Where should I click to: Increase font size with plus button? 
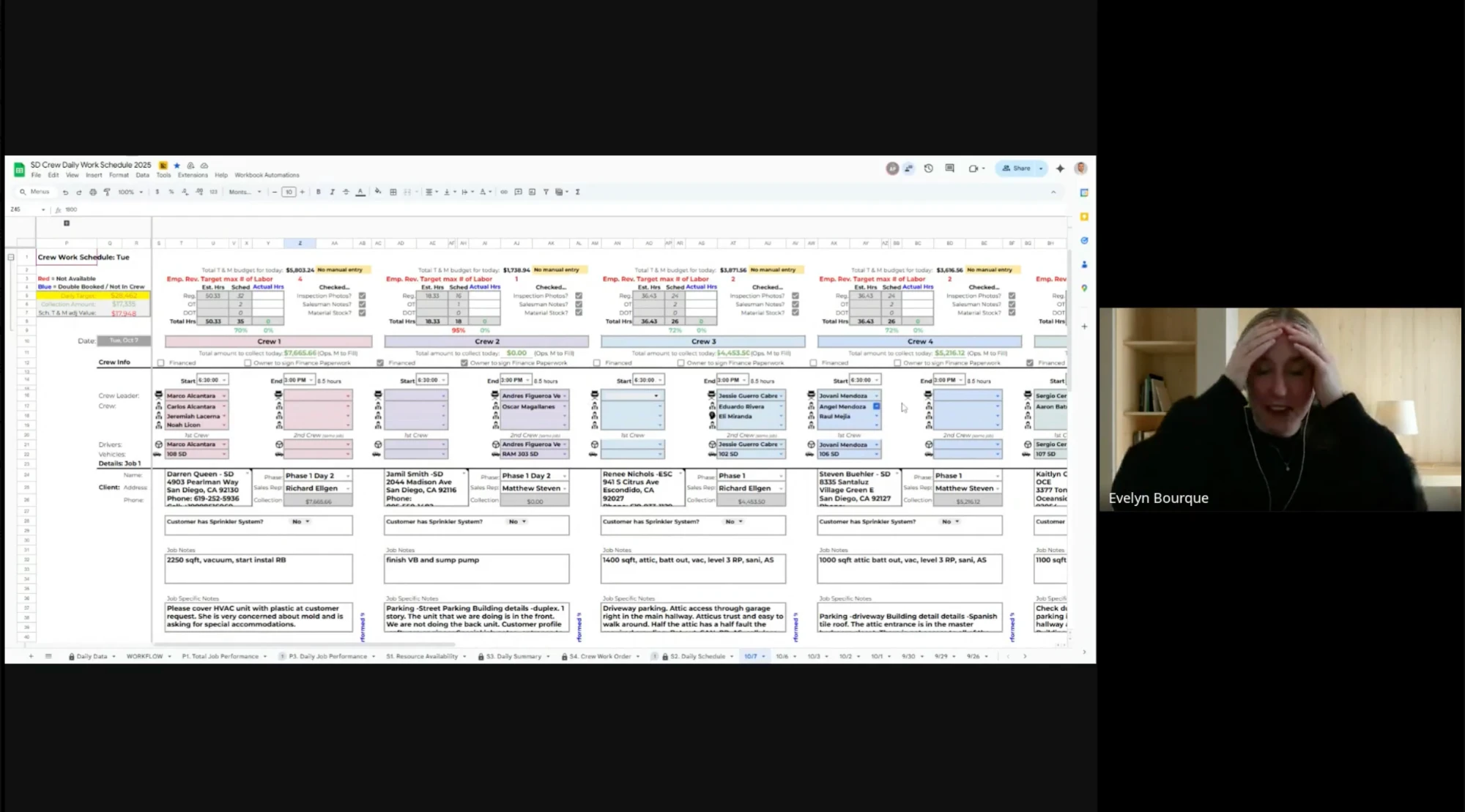pos(302,192)
